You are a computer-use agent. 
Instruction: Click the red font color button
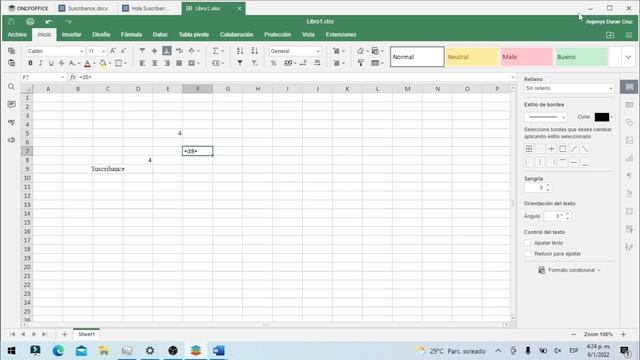[x=87, y=63]
